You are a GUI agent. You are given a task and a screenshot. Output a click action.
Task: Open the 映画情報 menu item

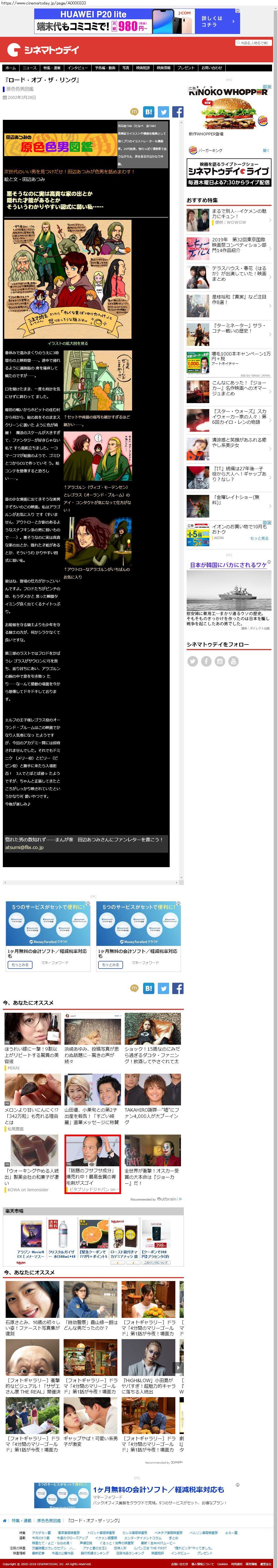(x=164, y=68)
